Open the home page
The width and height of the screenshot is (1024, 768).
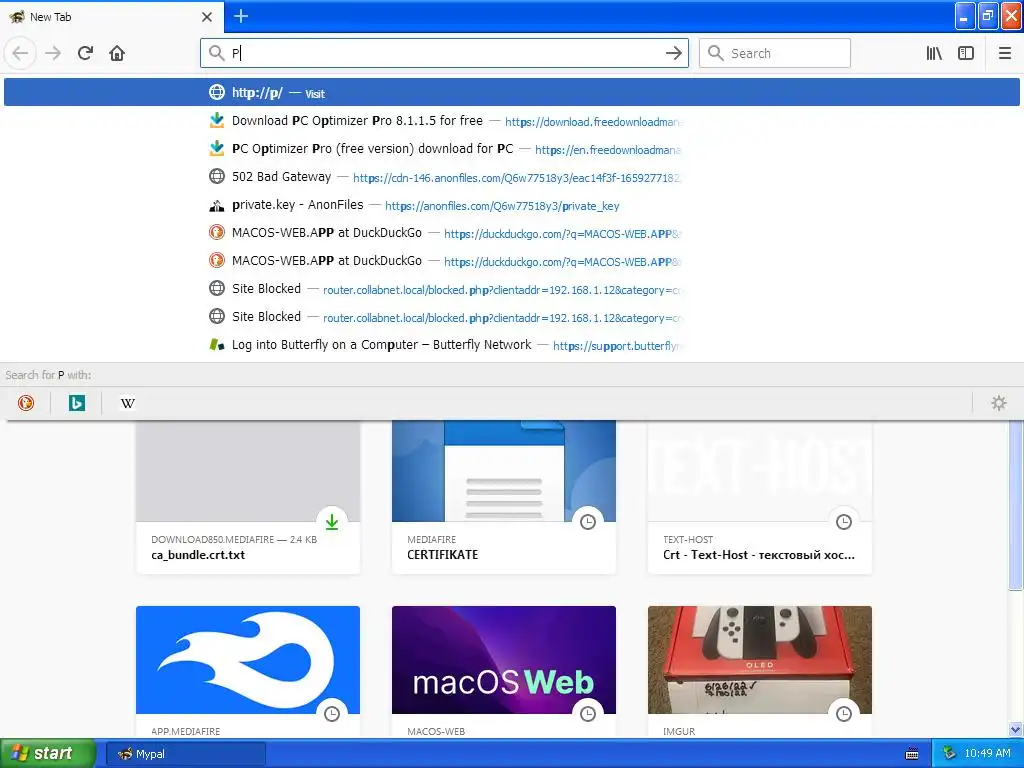pyautogui.click(x=117, y=53)
